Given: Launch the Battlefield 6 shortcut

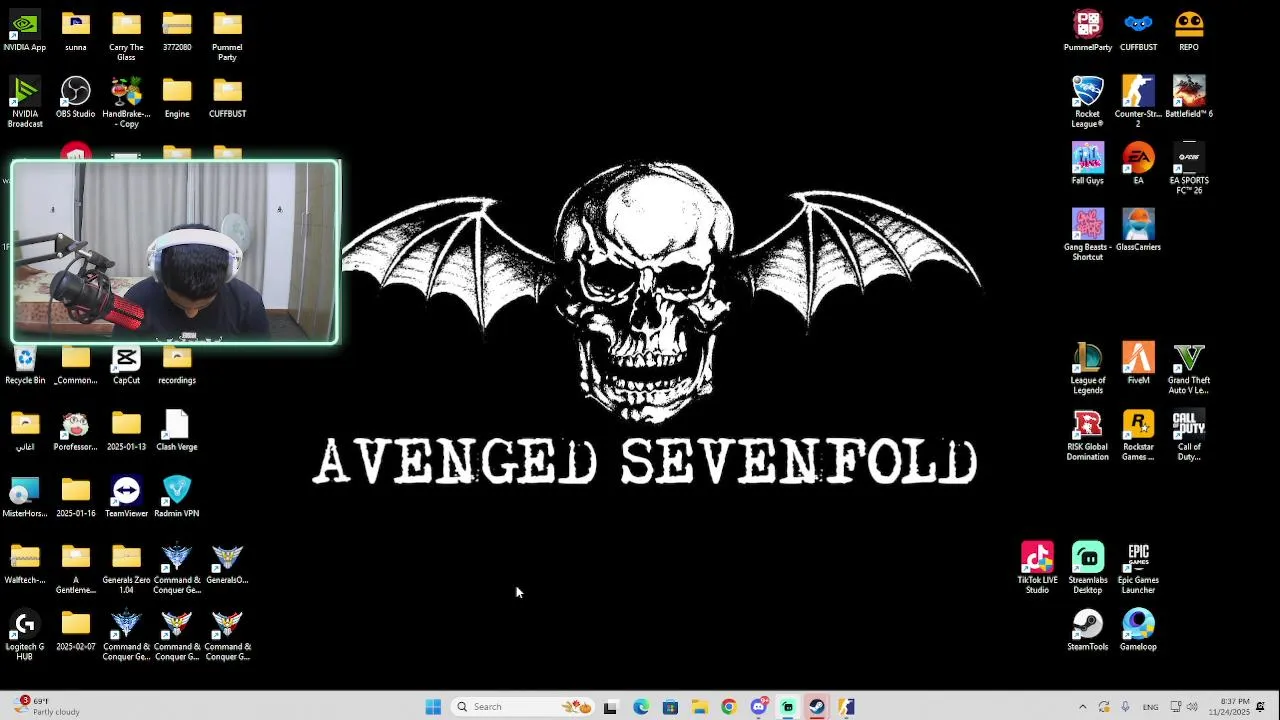Looking at the screenshot, I should 1189,98.
